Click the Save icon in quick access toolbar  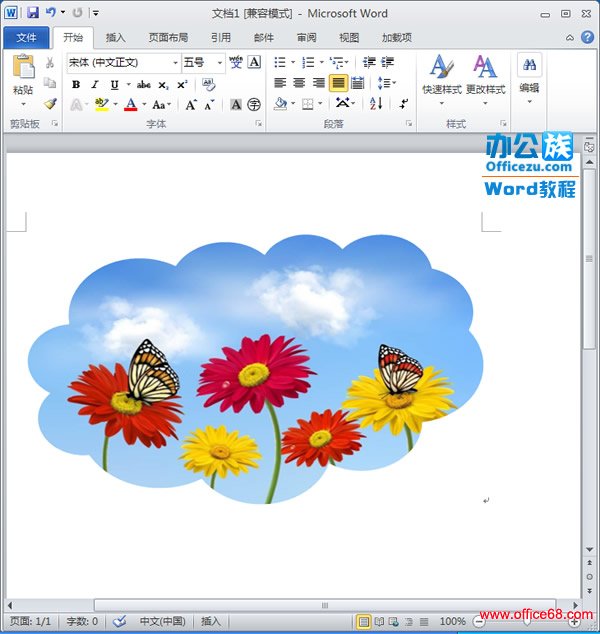pos(33,13)
